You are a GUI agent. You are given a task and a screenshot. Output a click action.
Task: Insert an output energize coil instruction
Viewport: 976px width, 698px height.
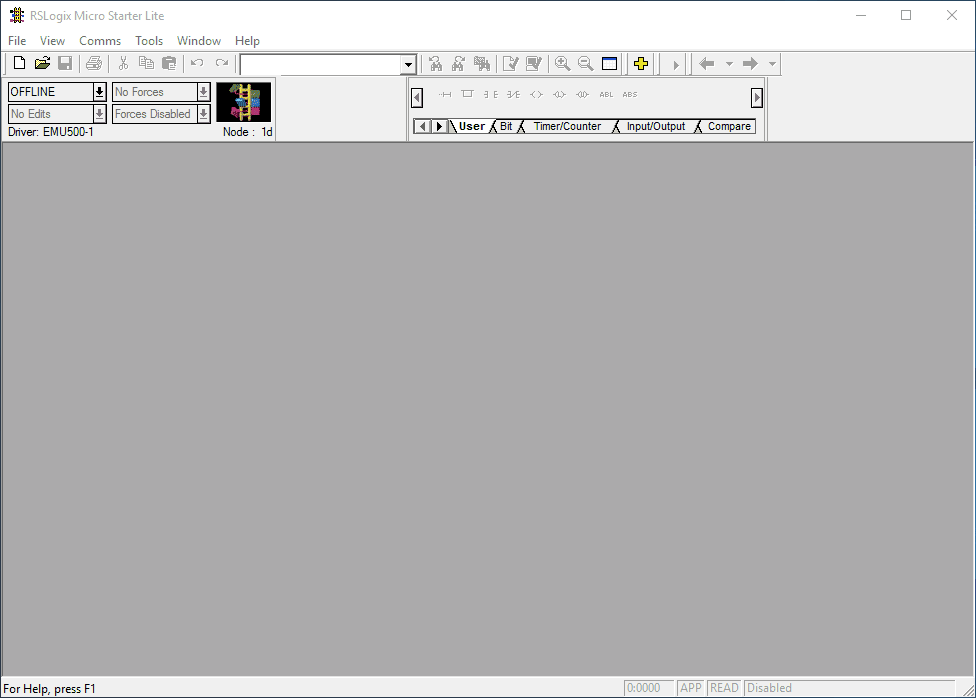click(536, 95)
